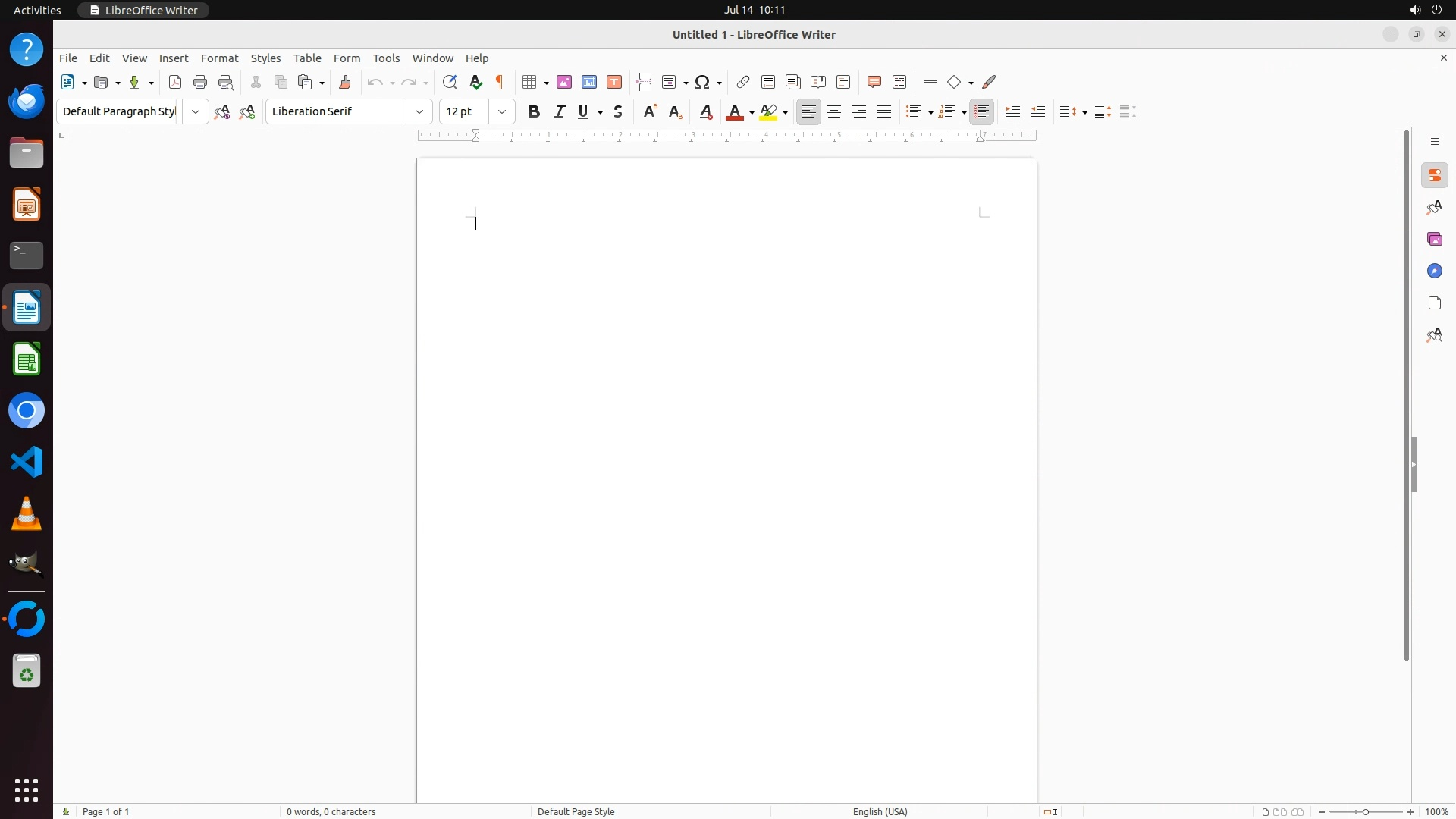Open the Special Character (omega) icon
Screen dimensions: 1456x819
(x=703, y=82)
